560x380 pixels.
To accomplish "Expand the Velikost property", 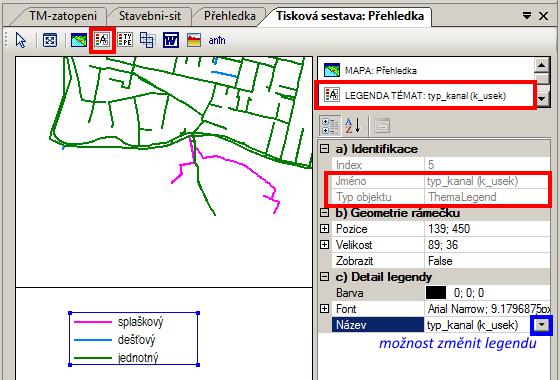I will (x=324, y=245).
